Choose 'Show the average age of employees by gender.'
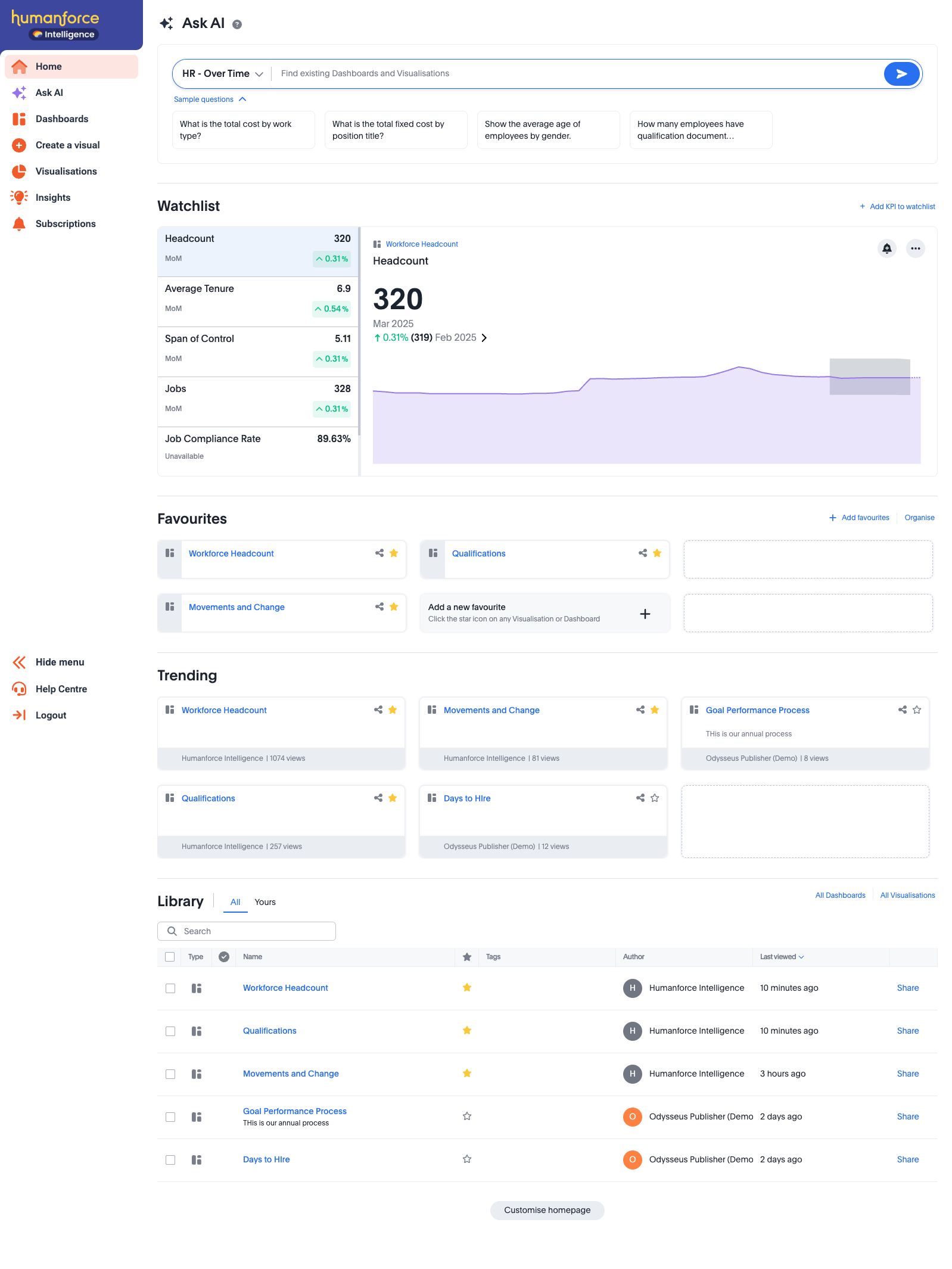This screenshot has width=952, height=1269. (x=548, y=130)
